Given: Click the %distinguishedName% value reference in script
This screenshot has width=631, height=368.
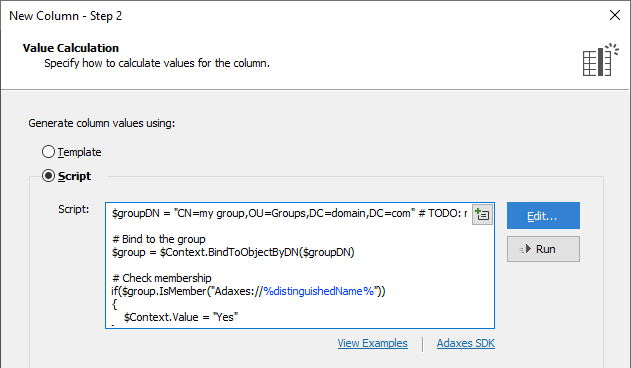Looking at the screenshot, I should pyautogui.click(x=318, y=291).
